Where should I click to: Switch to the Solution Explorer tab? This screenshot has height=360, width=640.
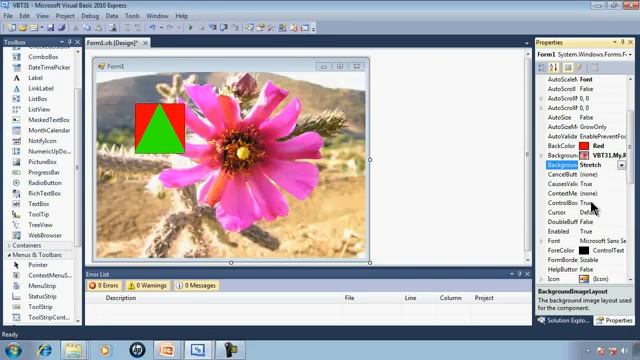pos(564,320)
